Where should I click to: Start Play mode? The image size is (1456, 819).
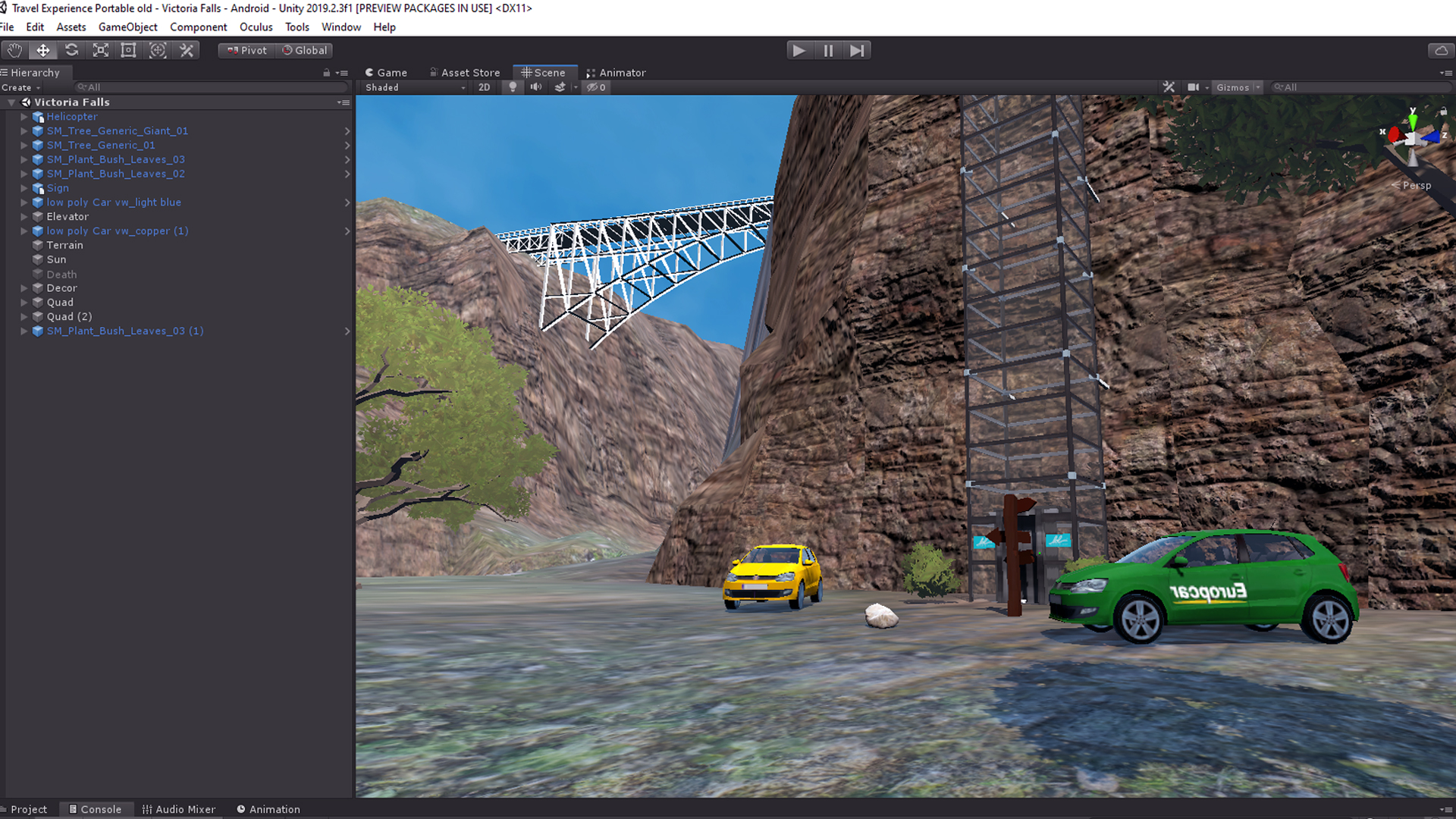point(799,50)
